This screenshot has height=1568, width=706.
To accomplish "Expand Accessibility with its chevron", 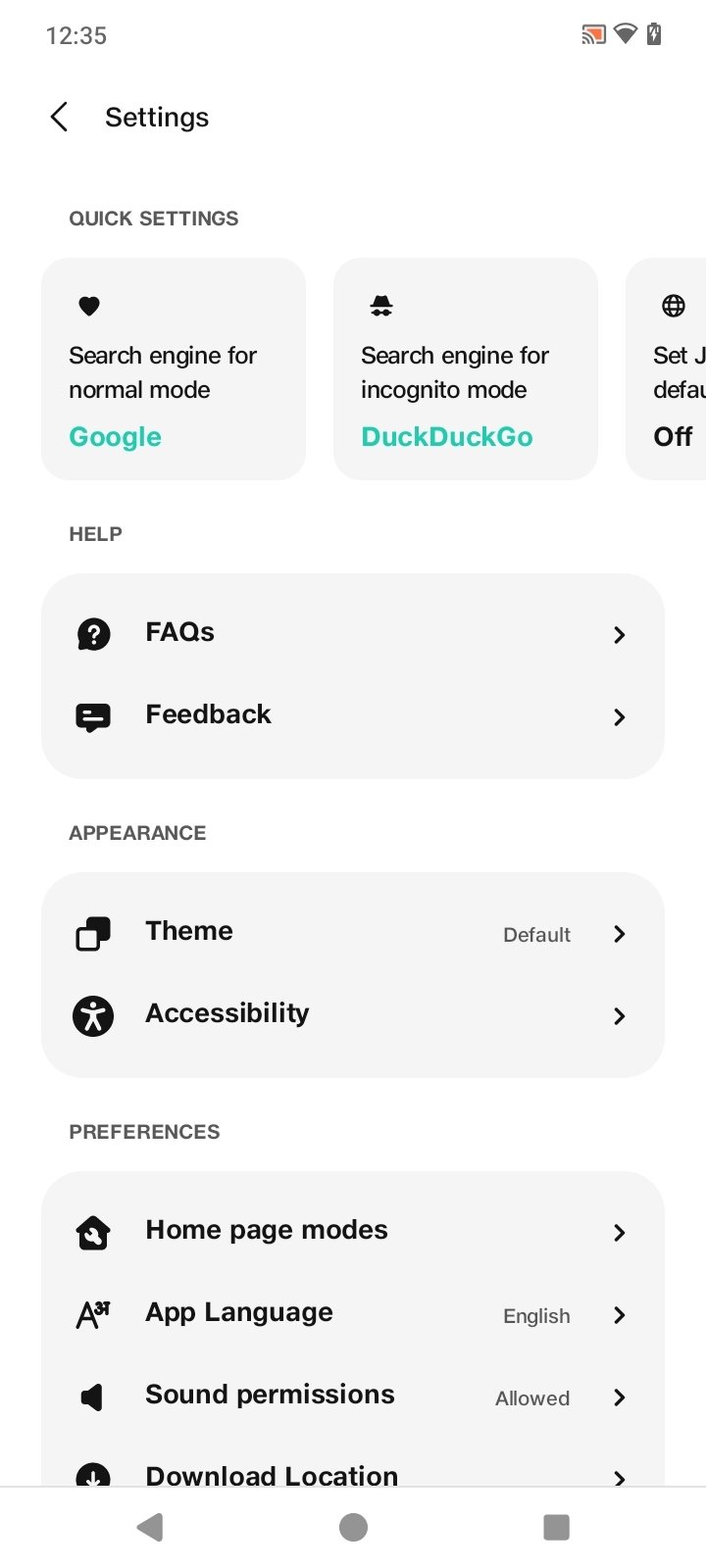I will [x=619, y=1016].
